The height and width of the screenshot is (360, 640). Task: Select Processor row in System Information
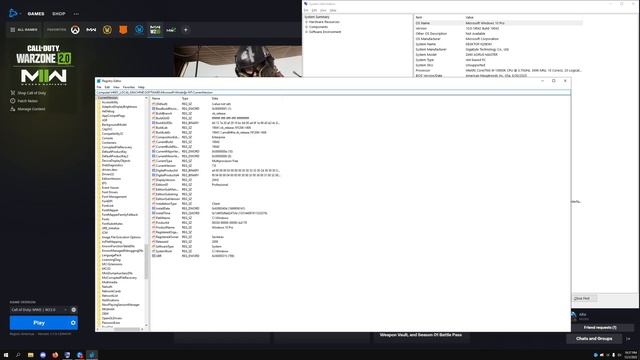click(x=498, y=70)
